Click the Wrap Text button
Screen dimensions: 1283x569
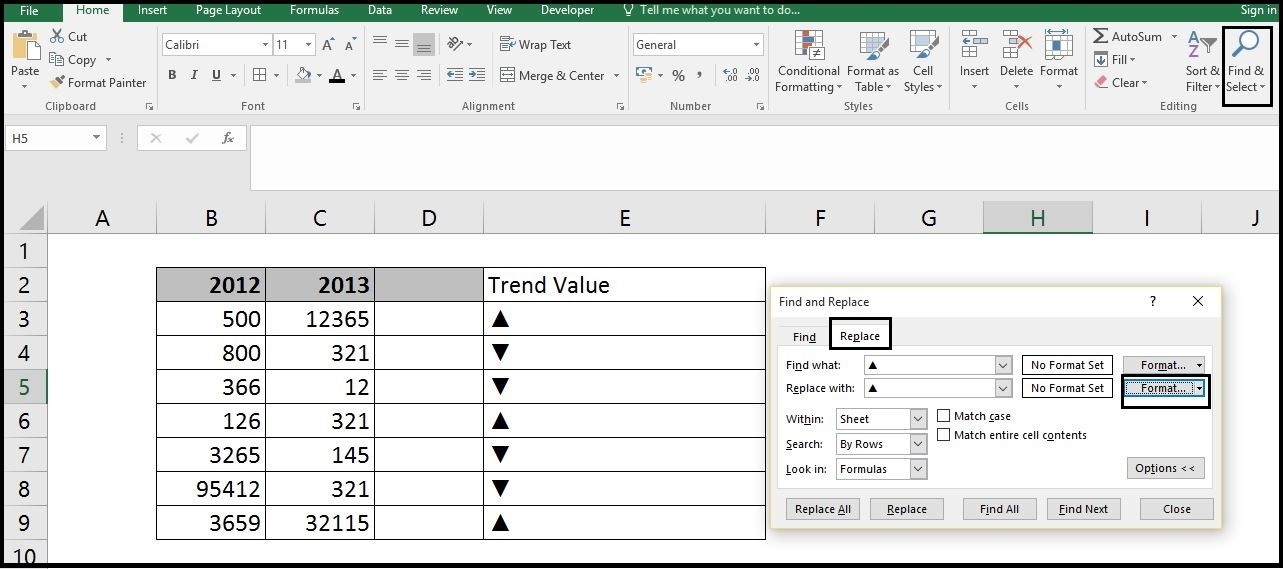pos(535,44)
